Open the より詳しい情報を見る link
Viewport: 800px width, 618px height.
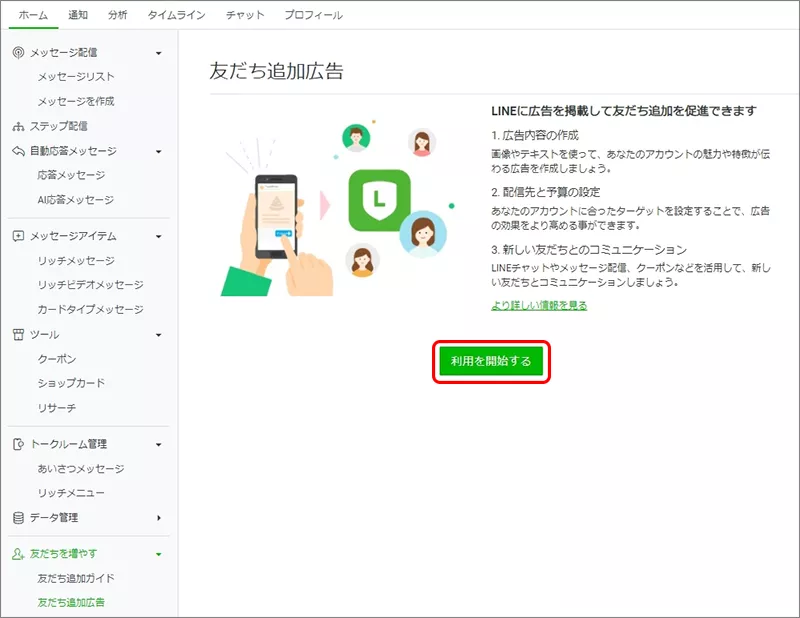[539, 305]
